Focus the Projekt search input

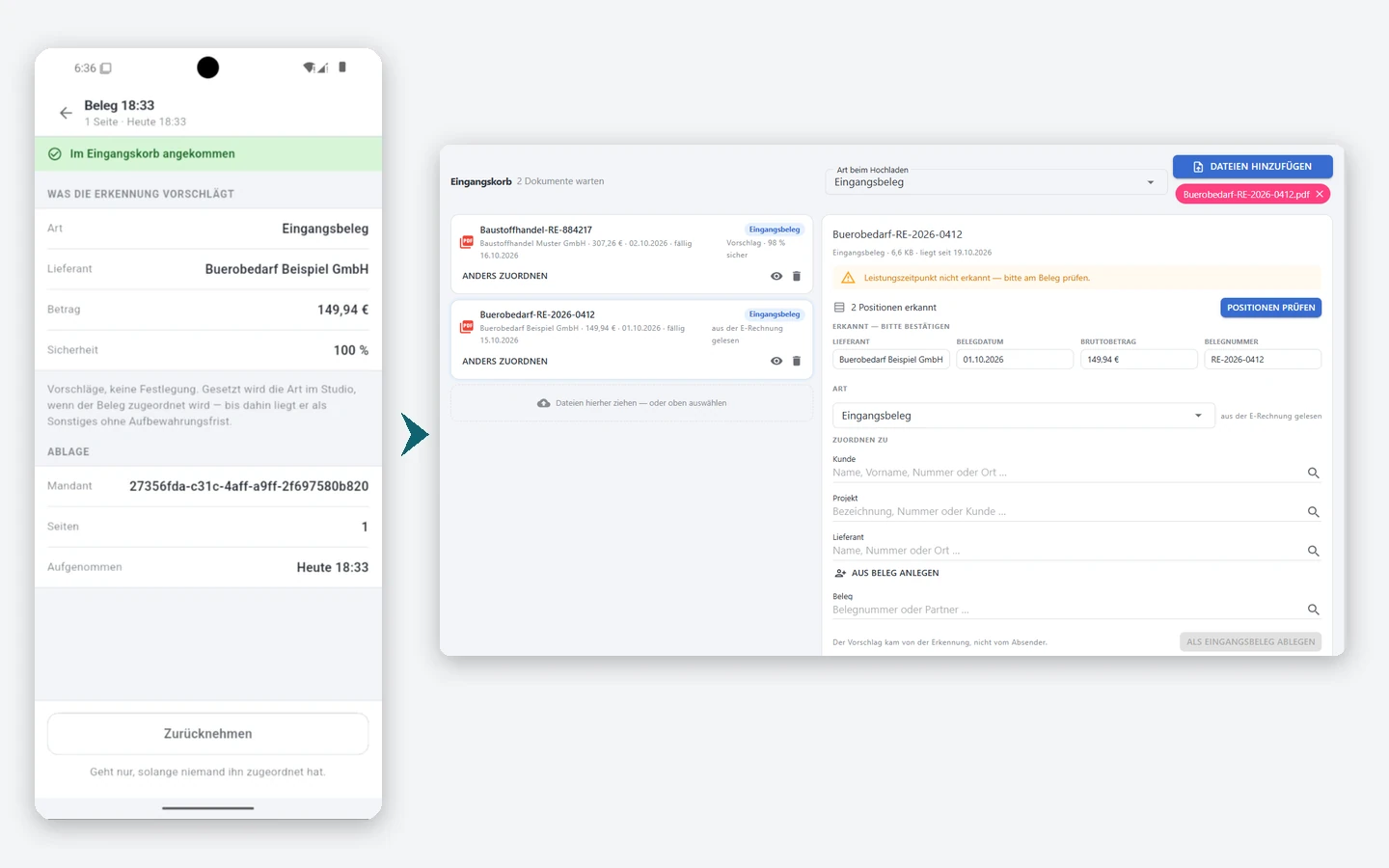pos(1066,512)
